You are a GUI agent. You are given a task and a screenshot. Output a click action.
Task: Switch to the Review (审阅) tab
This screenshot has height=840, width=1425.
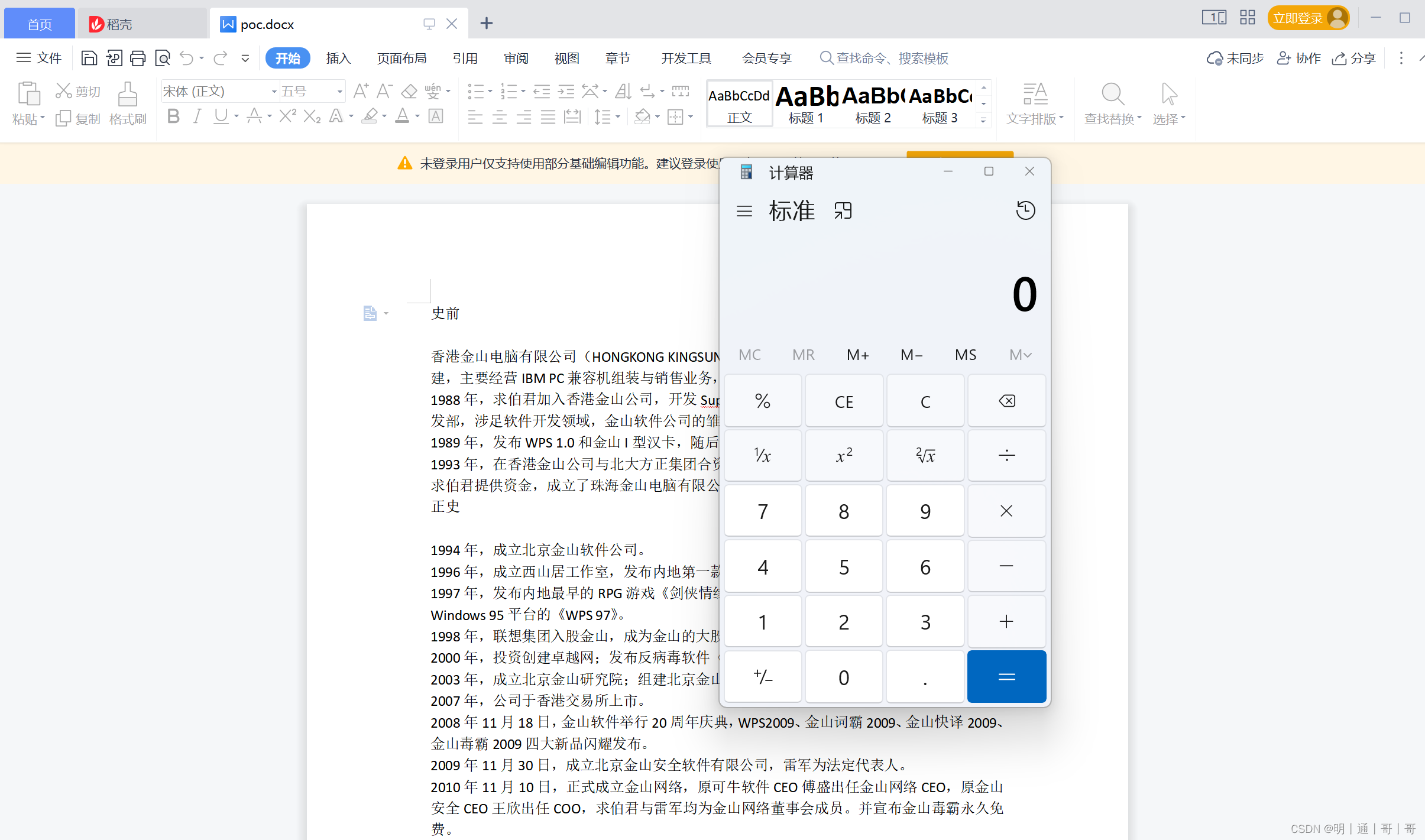[x=516, y=58]
